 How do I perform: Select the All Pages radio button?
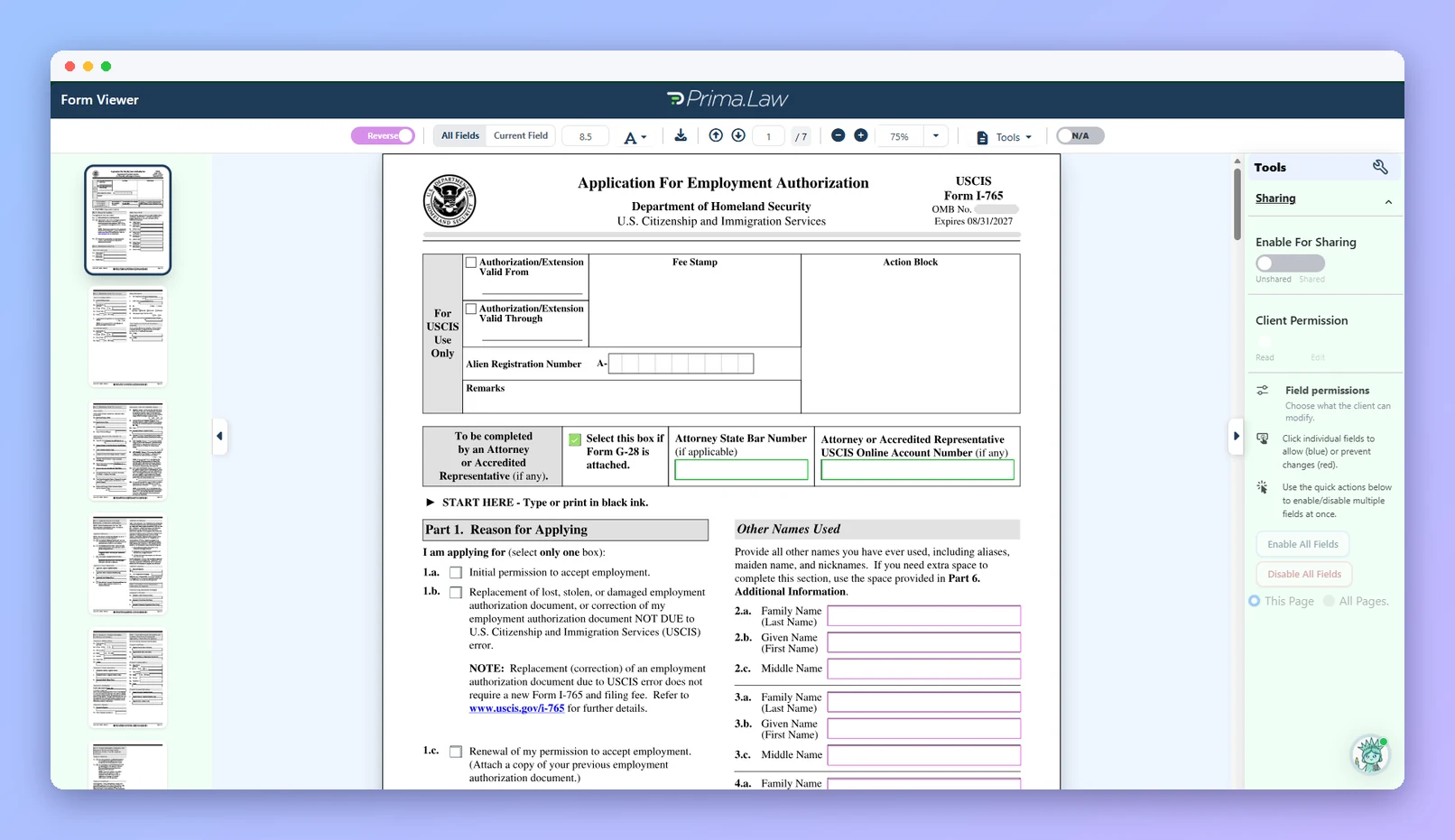[1329, 601]
